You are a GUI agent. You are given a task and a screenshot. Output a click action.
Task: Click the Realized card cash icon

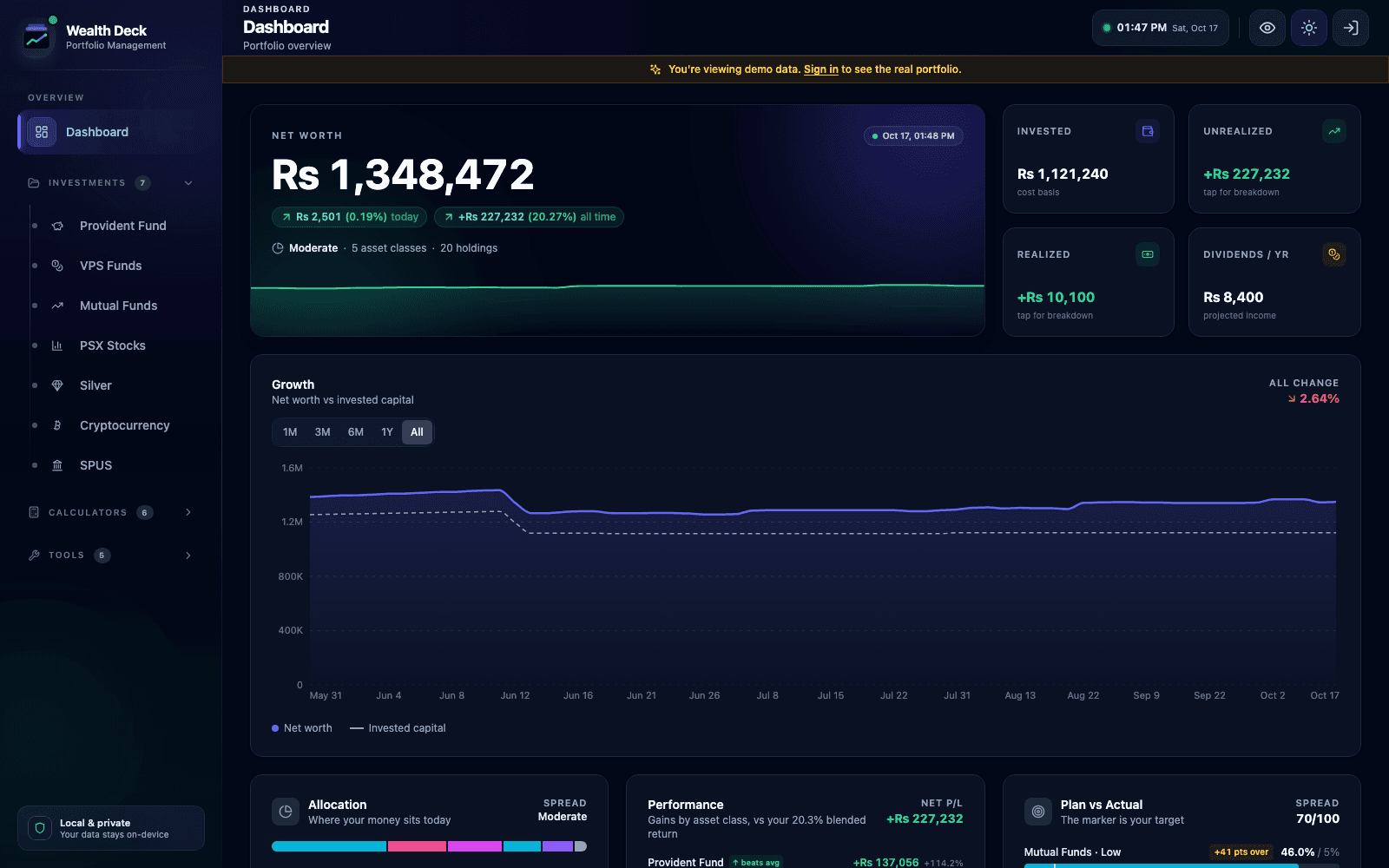tap(1148, 254)
